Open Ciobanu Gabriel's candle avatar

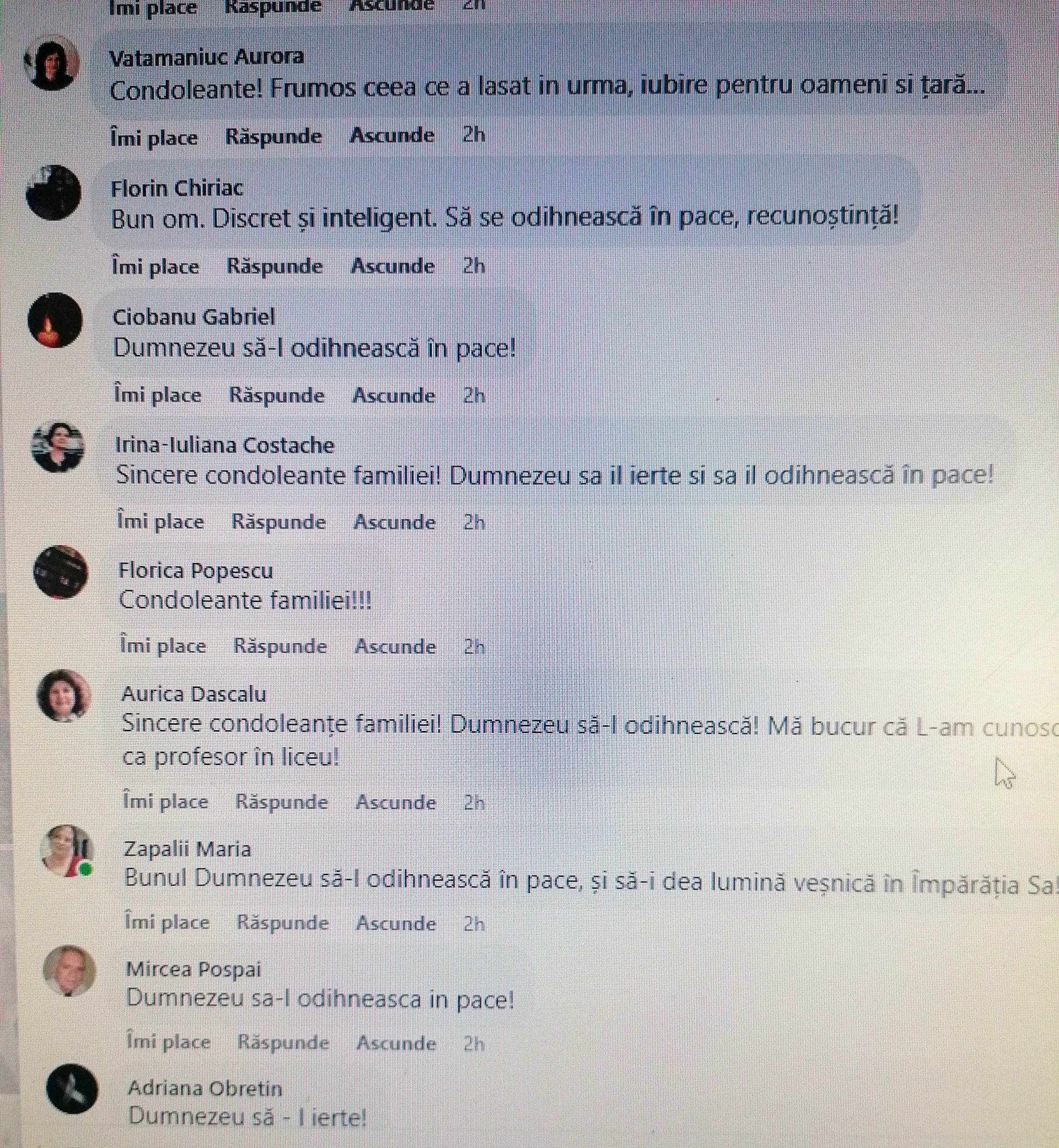tap(55, 320)
